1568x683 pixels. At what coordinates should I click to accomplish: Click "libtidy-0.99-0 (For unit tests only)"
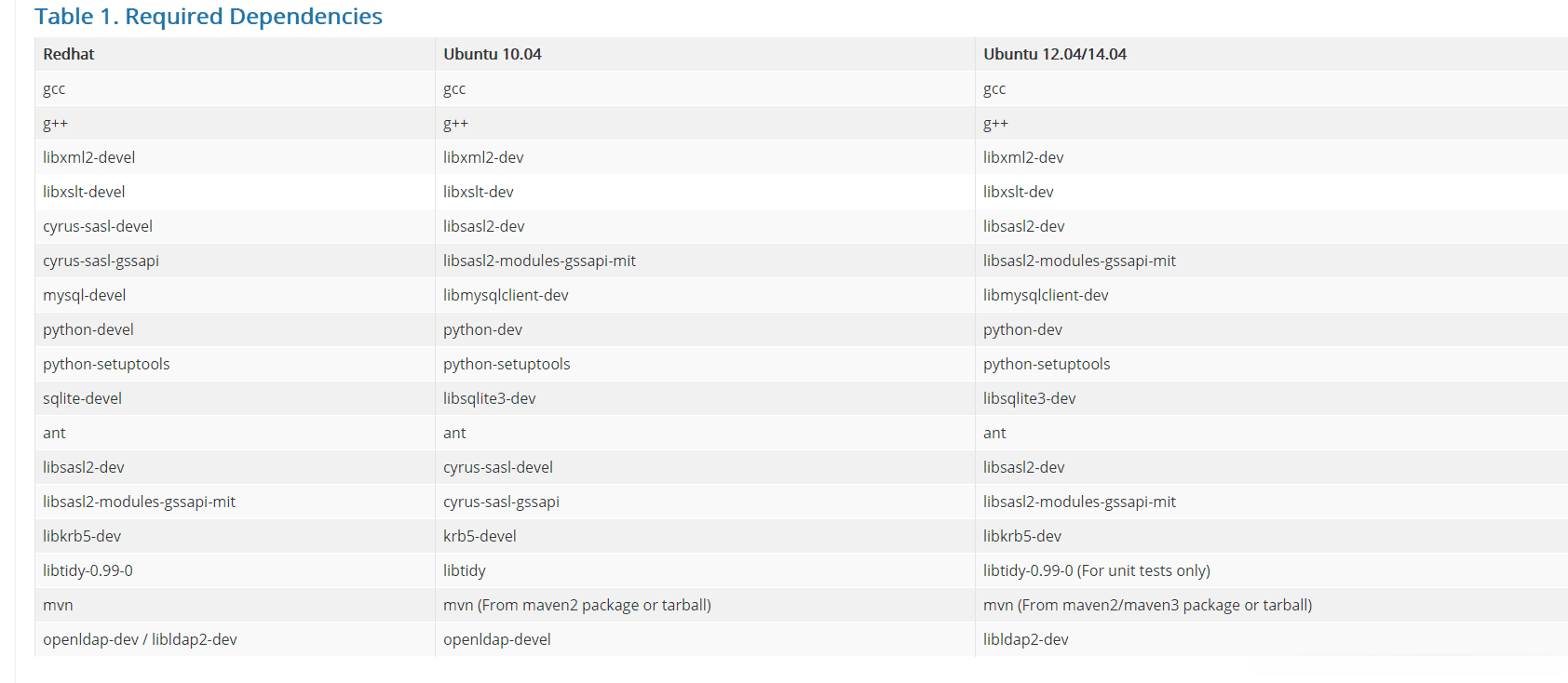[1096, 570]
